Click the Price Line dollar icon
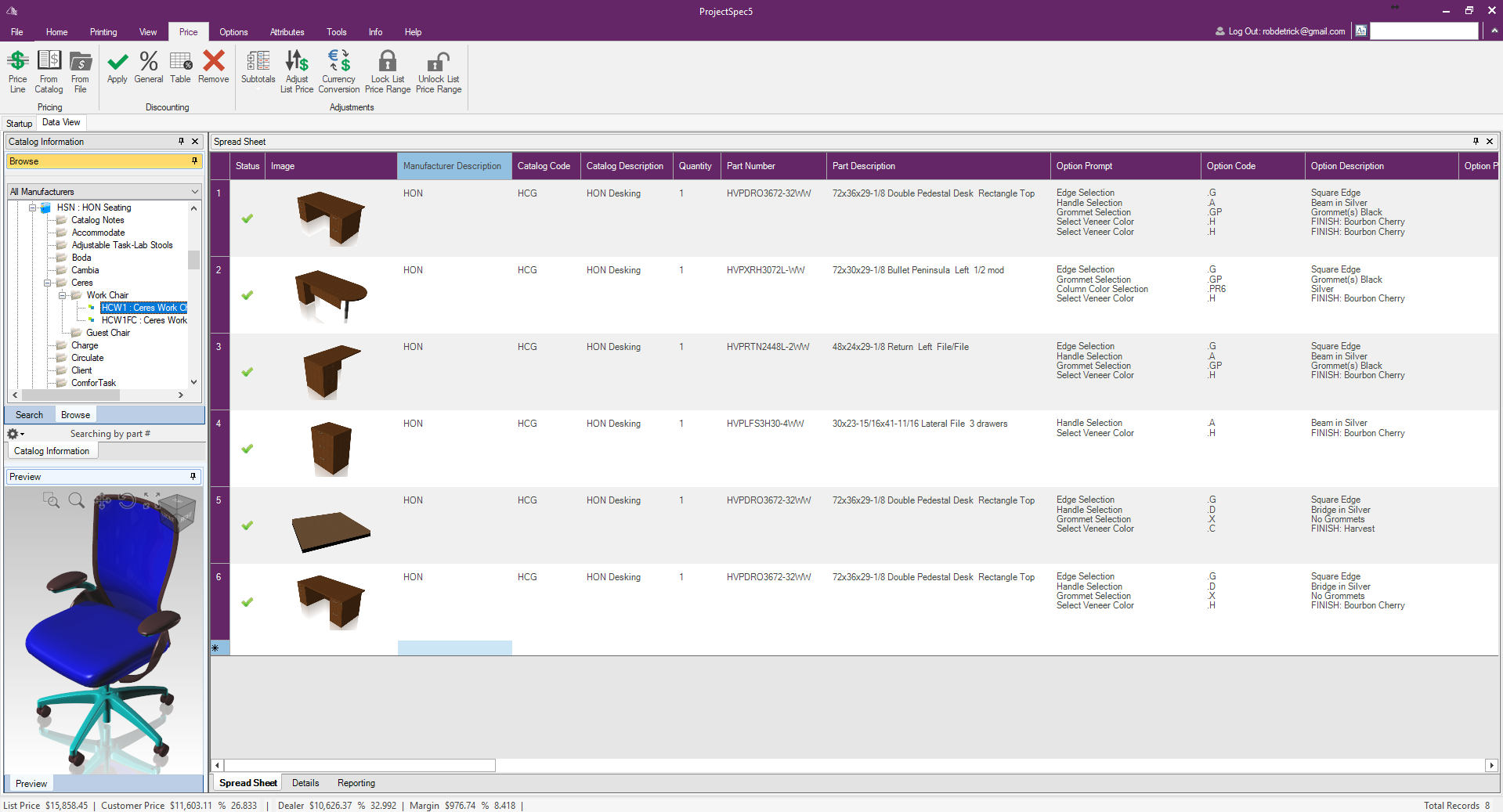 click(17, 61)
